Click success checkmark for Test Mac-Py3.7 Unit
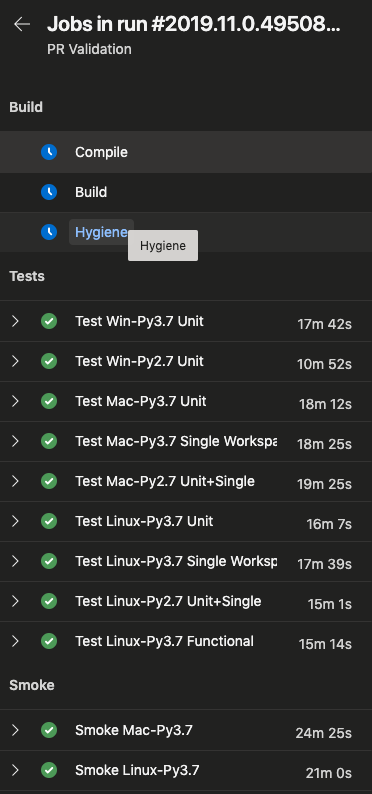The image size is (372, 794). (49, 401)
